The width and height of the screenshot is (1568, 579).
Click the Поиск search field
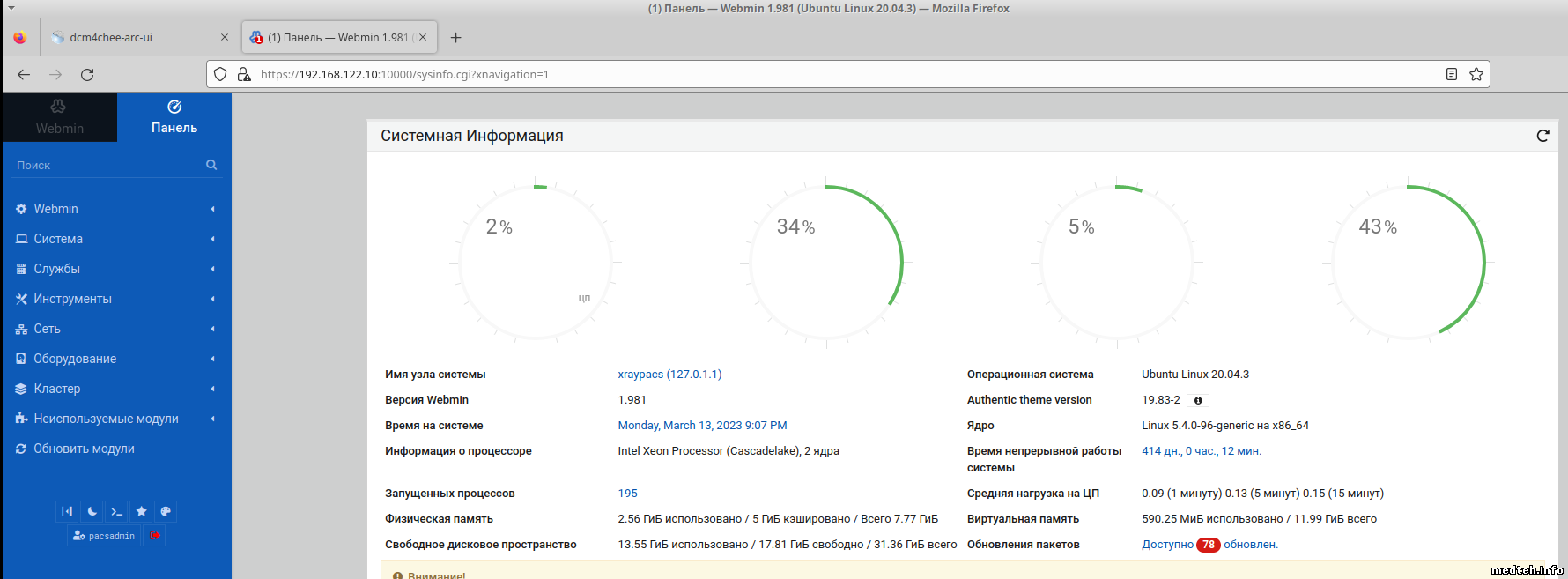point(106,165)
